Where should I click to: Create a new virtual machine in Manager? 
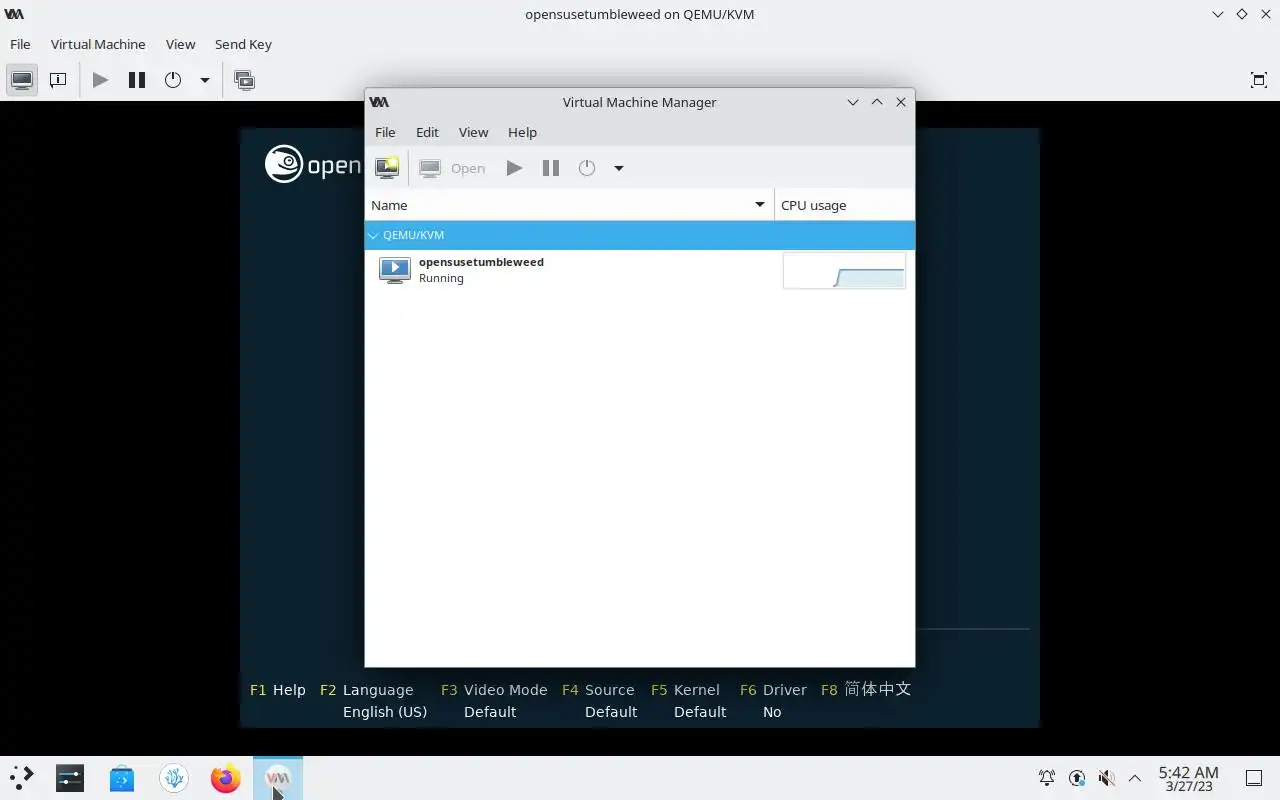pyautogui.click(x=387, y=168)
